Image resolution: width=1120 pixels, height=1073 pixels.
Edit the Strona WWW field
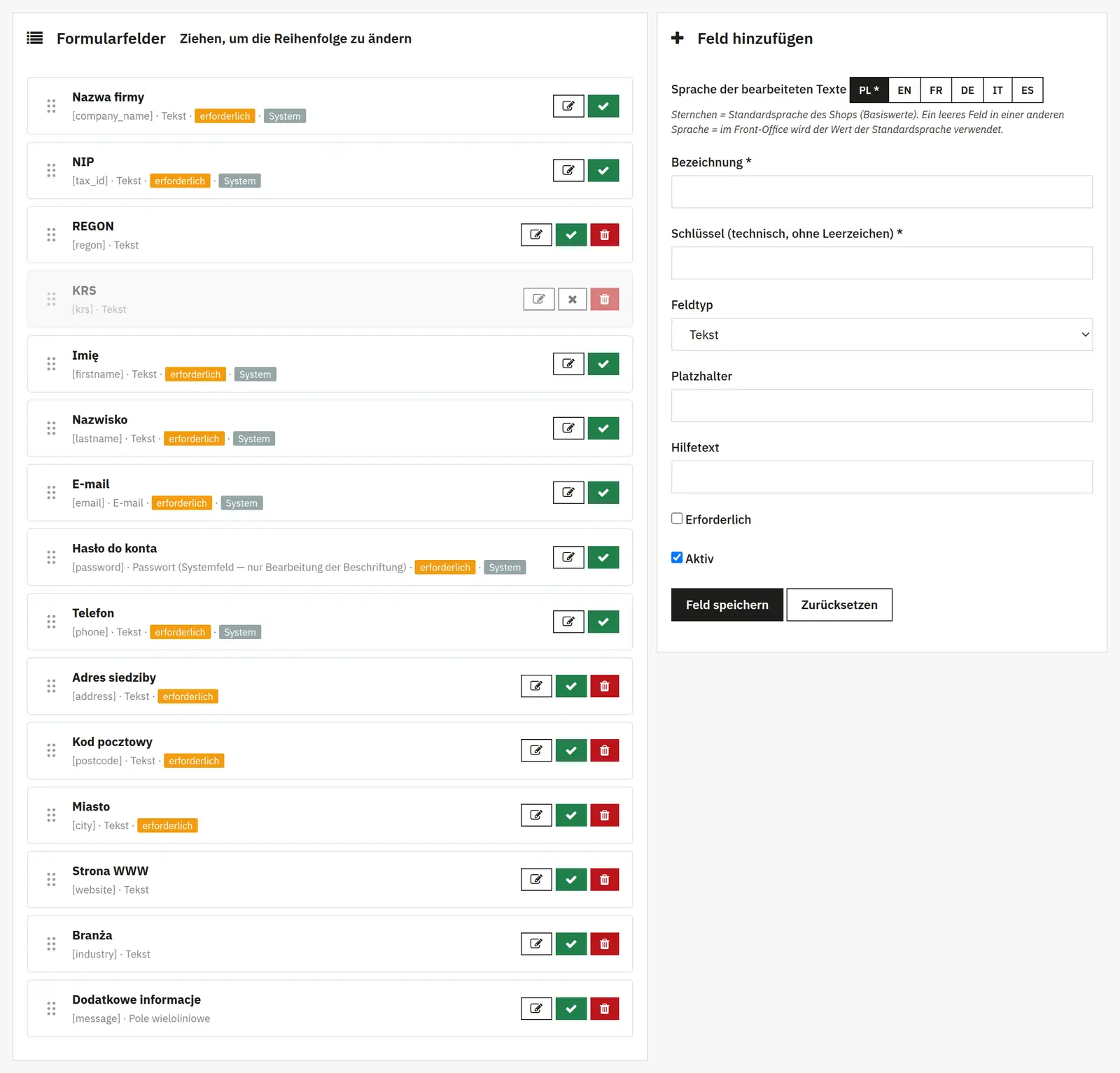536,880
